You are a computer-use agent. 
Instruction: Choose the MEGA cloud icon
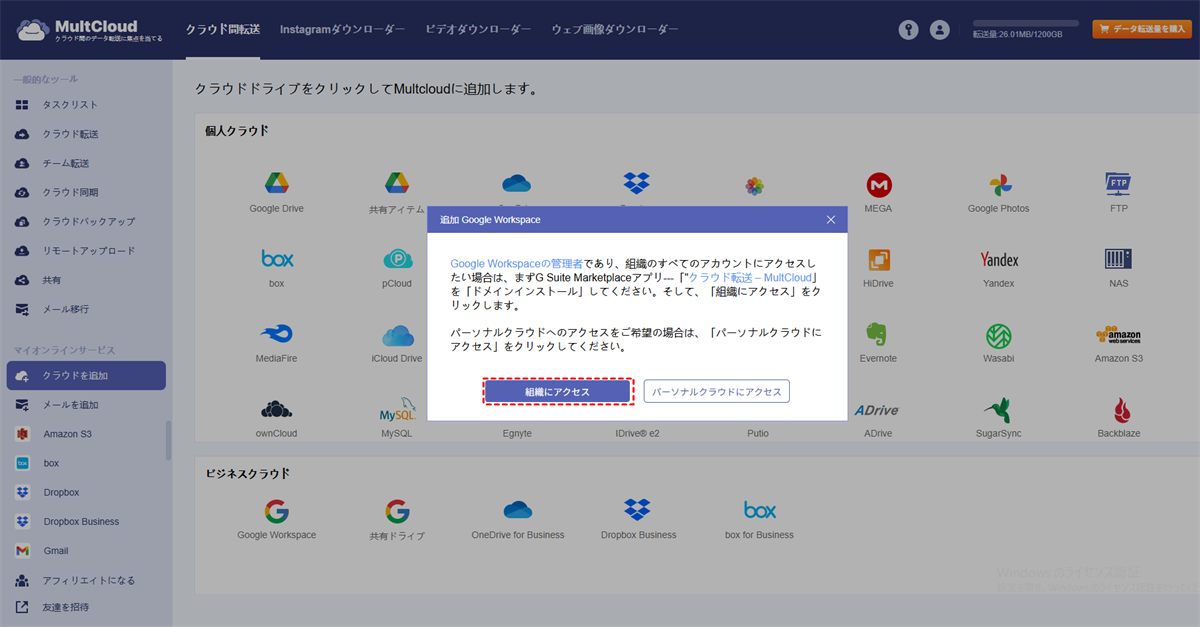tap(879, 184)
